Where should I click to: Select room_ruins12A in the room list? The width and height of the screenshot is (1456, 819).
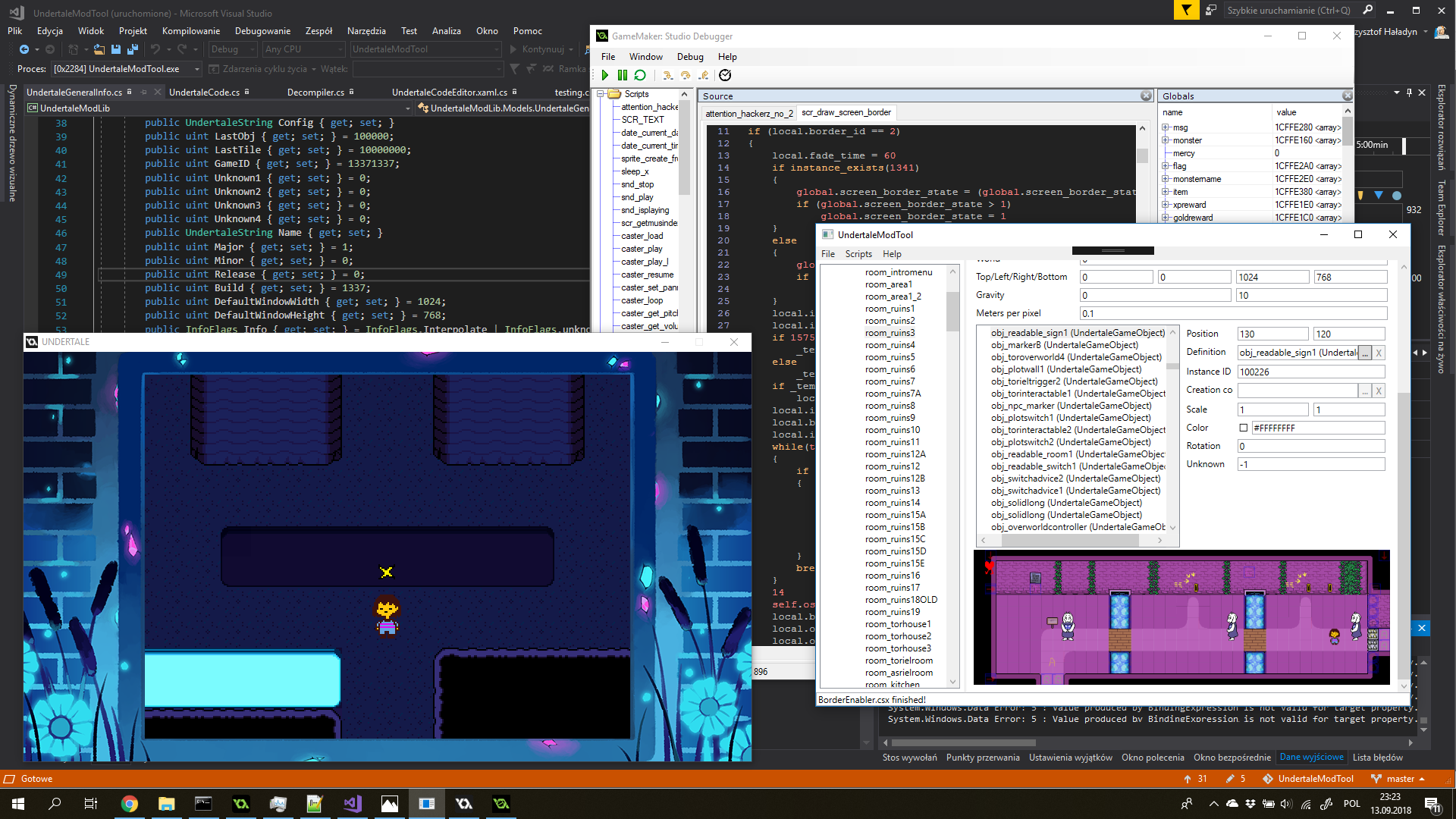click(895, 454)
